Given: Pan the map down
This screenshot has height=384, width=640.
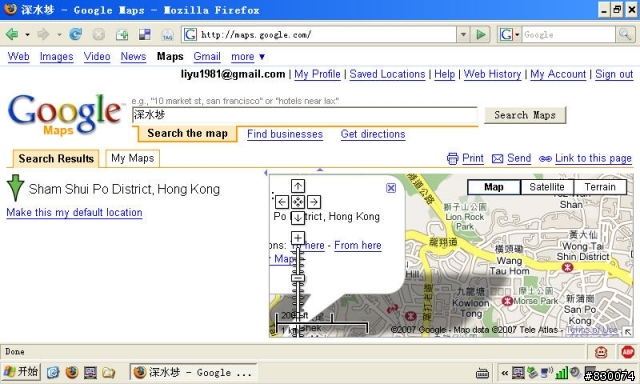Looking at the screenshot, I should coord(298,217).
